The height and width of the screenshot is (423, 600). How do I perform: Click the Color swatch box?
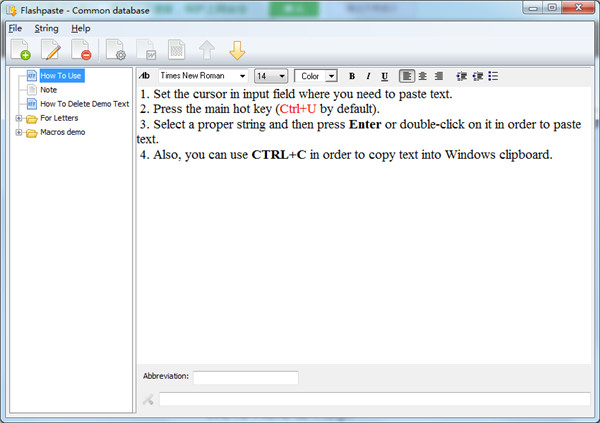point(310,76)
